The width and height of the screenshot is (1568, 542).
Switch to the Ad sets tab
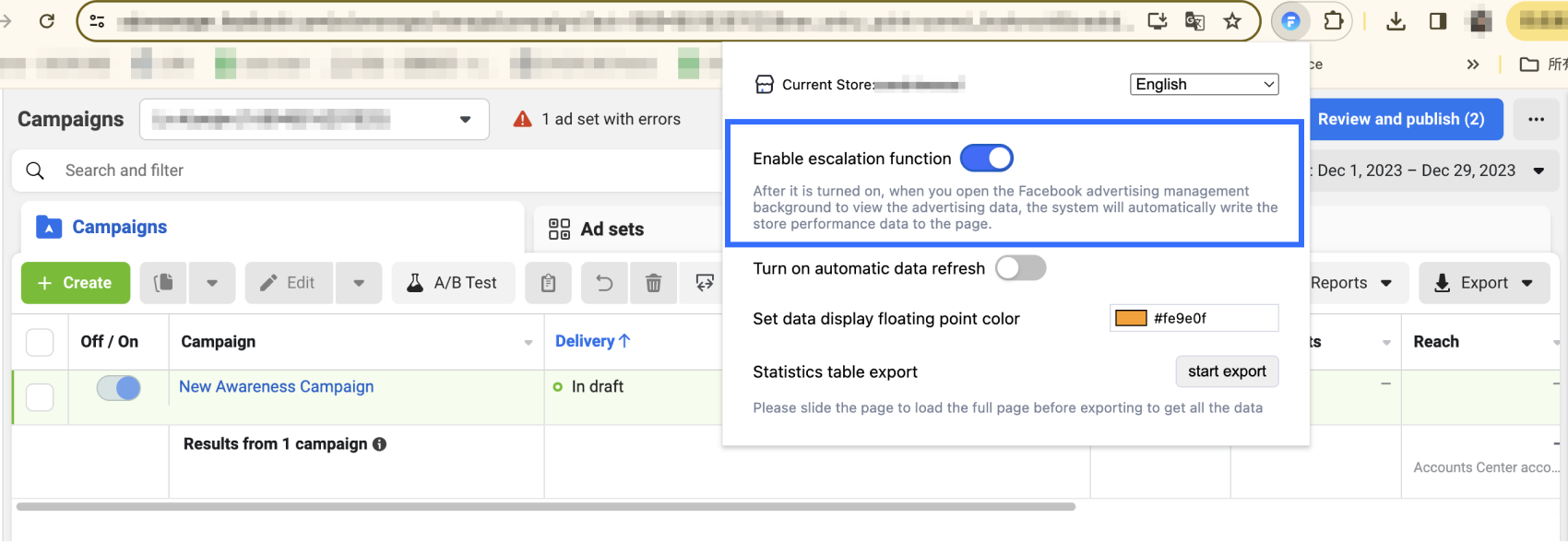[x=597, y=230]
